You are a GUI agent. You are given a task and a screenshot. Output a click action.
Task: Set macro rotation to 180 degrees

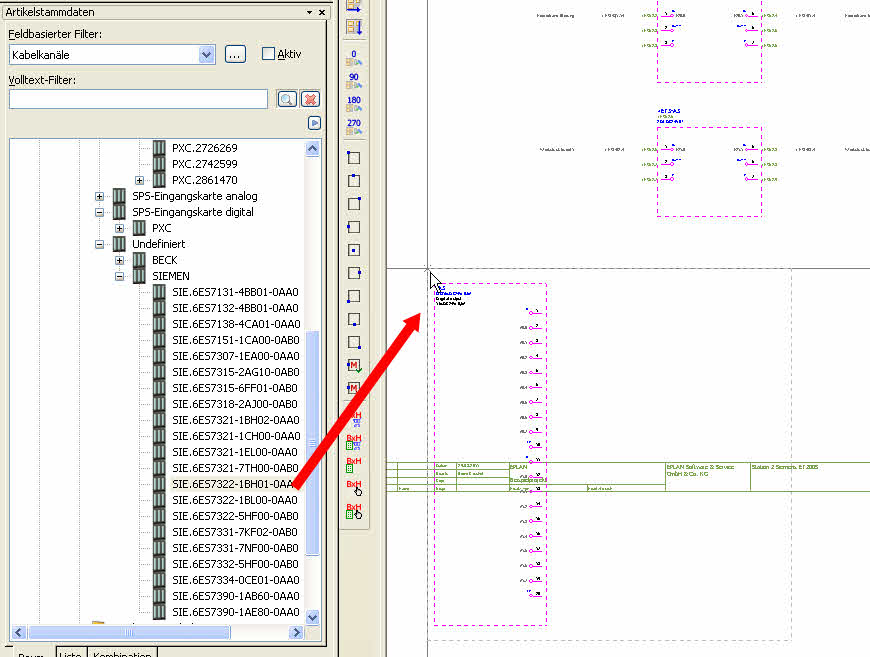point(354,104)
